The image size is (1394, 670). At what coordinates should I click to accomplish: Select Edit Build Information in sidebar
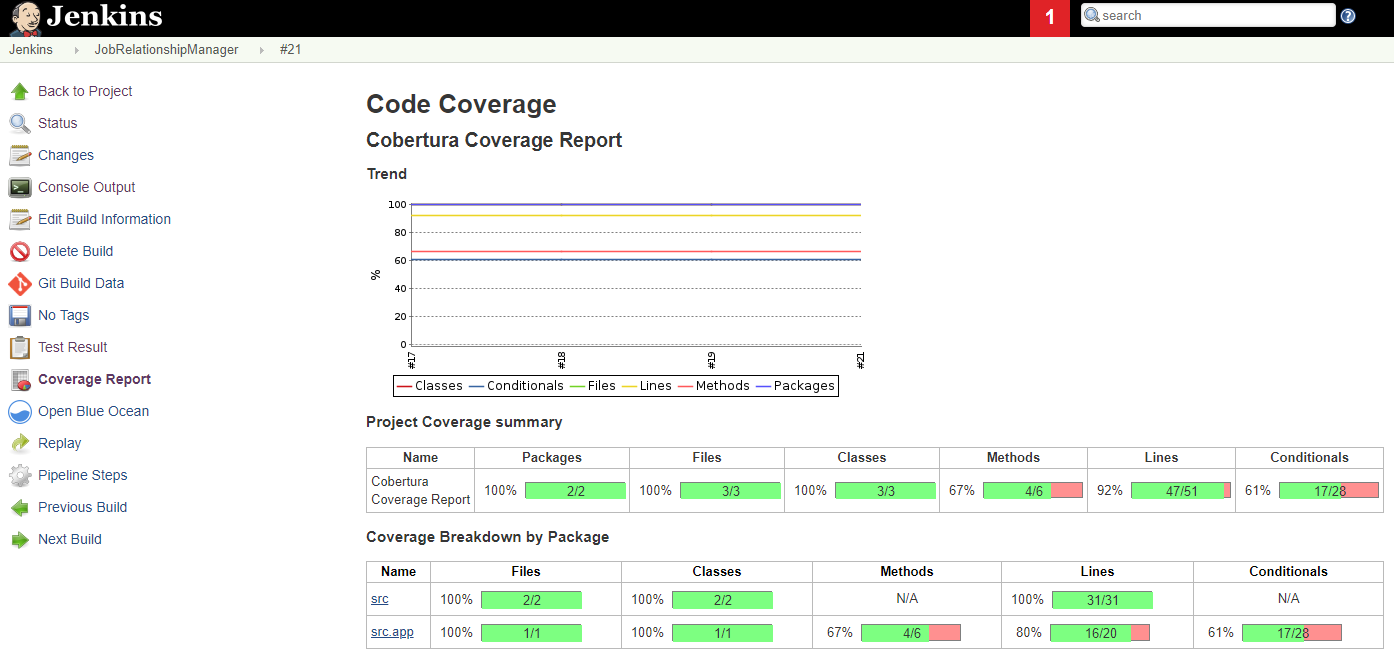tap(104, 219)
